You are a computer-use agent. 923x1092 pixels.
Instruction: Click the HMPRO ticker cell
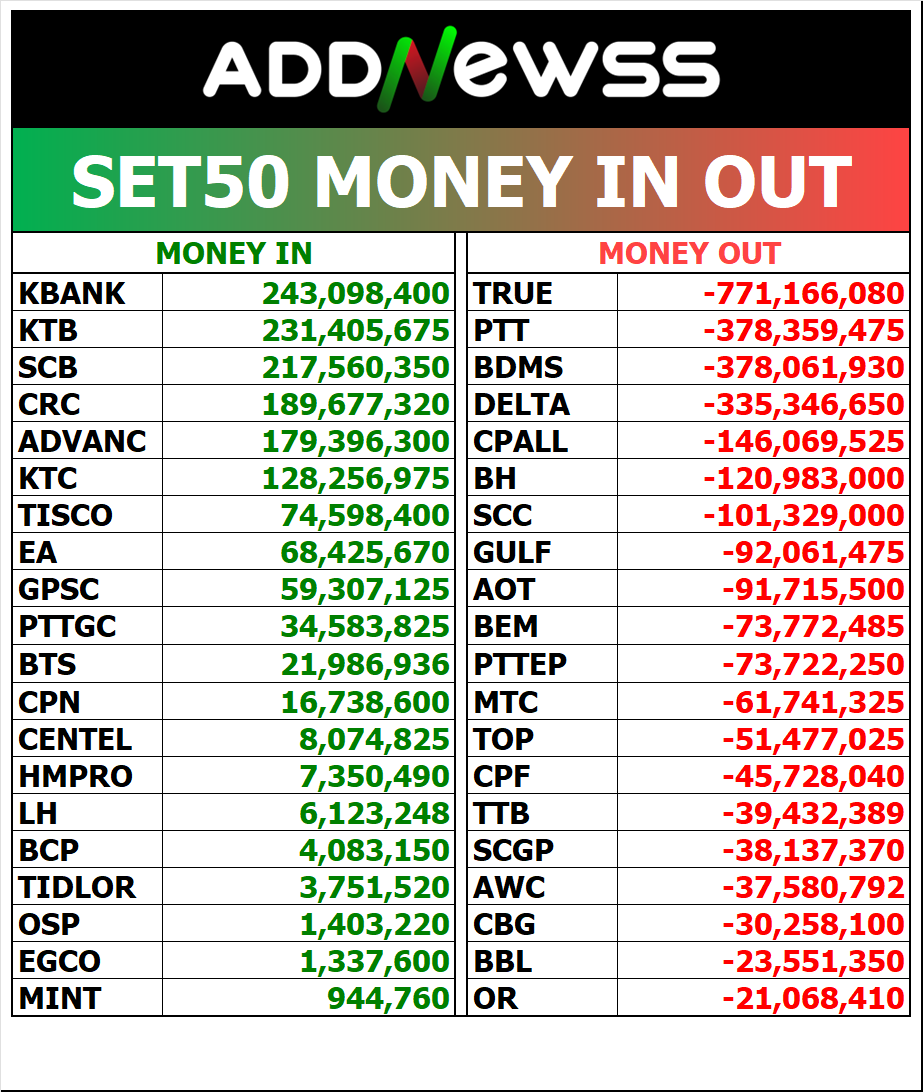(75, 775)
